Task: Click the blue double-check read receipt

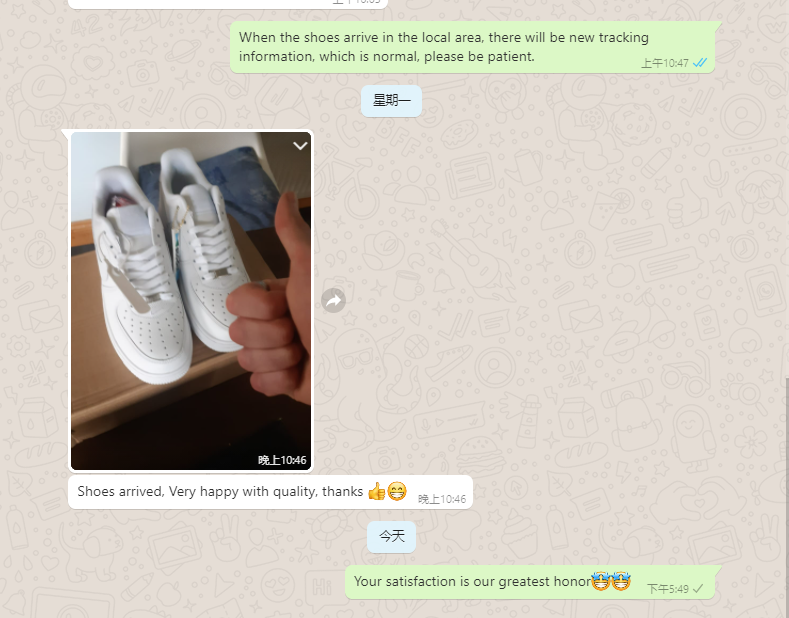Action: point(700,63)
